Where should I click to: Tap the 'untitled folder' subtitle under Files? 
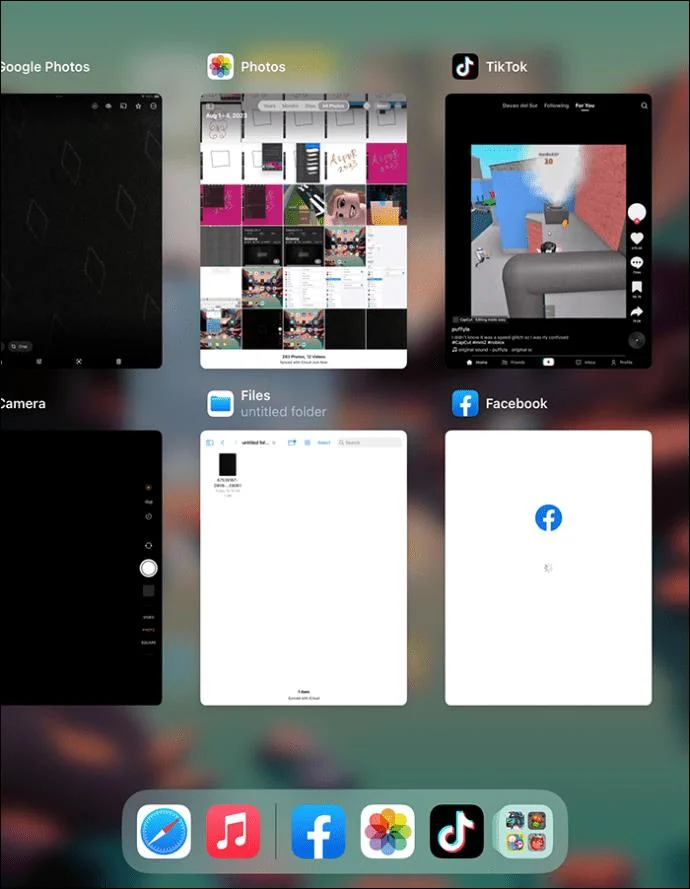pyautogui.click(x=283, y=412)
